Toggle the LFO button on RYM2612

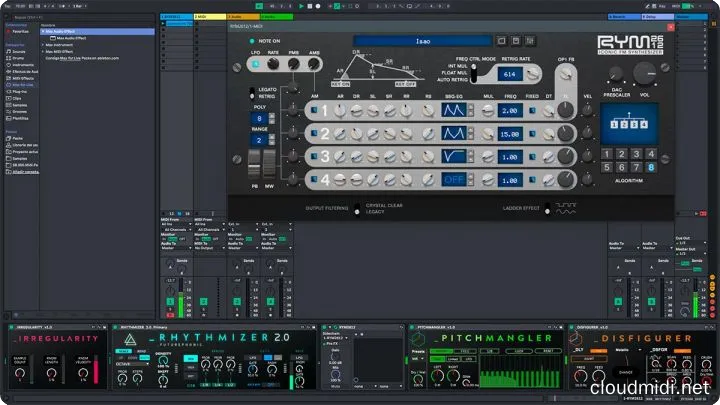[x=254, y=64]
